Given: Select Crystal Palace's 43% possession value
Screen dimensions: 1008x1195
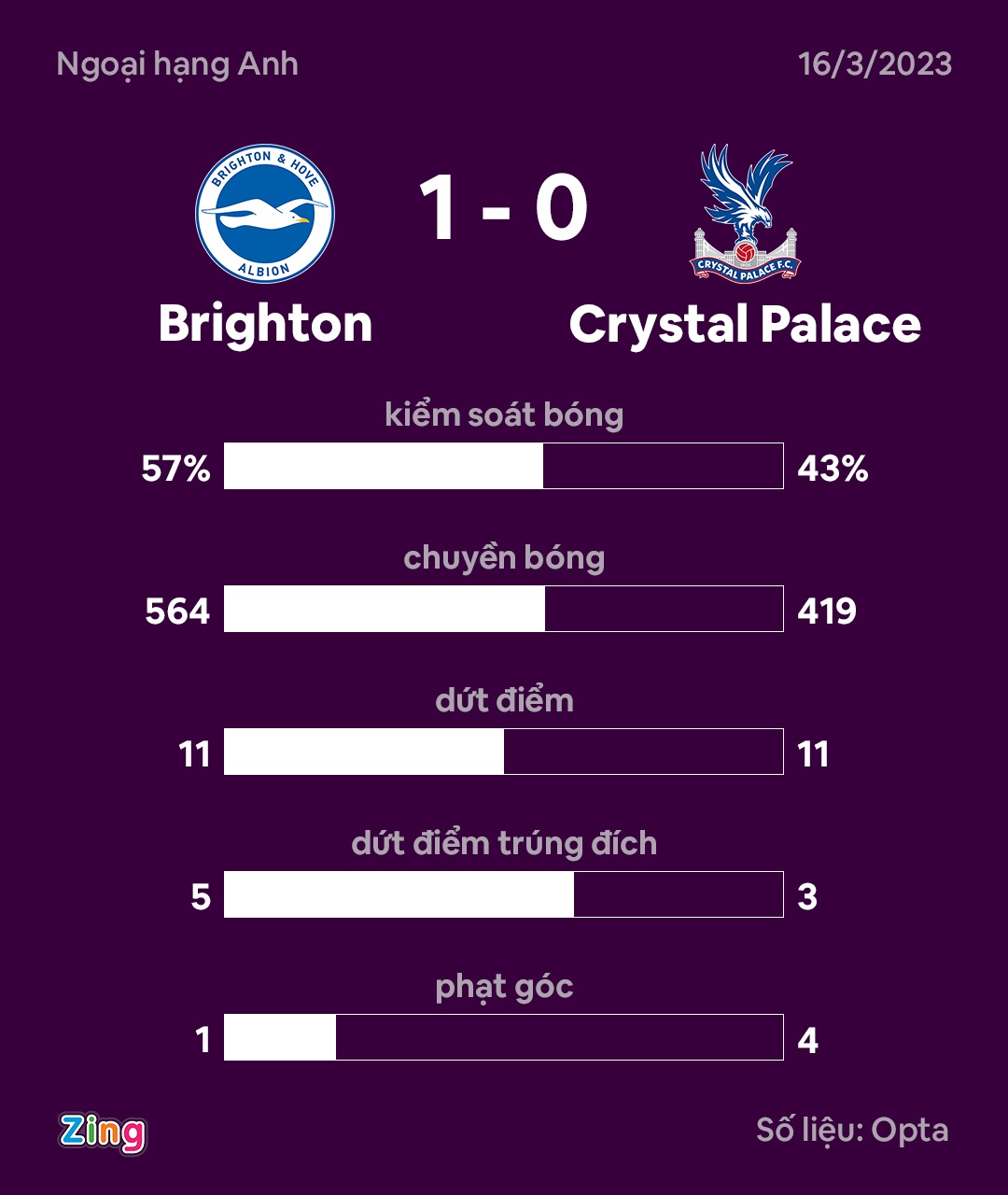Looking at the screenshot, I should click(x=833, y=468).
